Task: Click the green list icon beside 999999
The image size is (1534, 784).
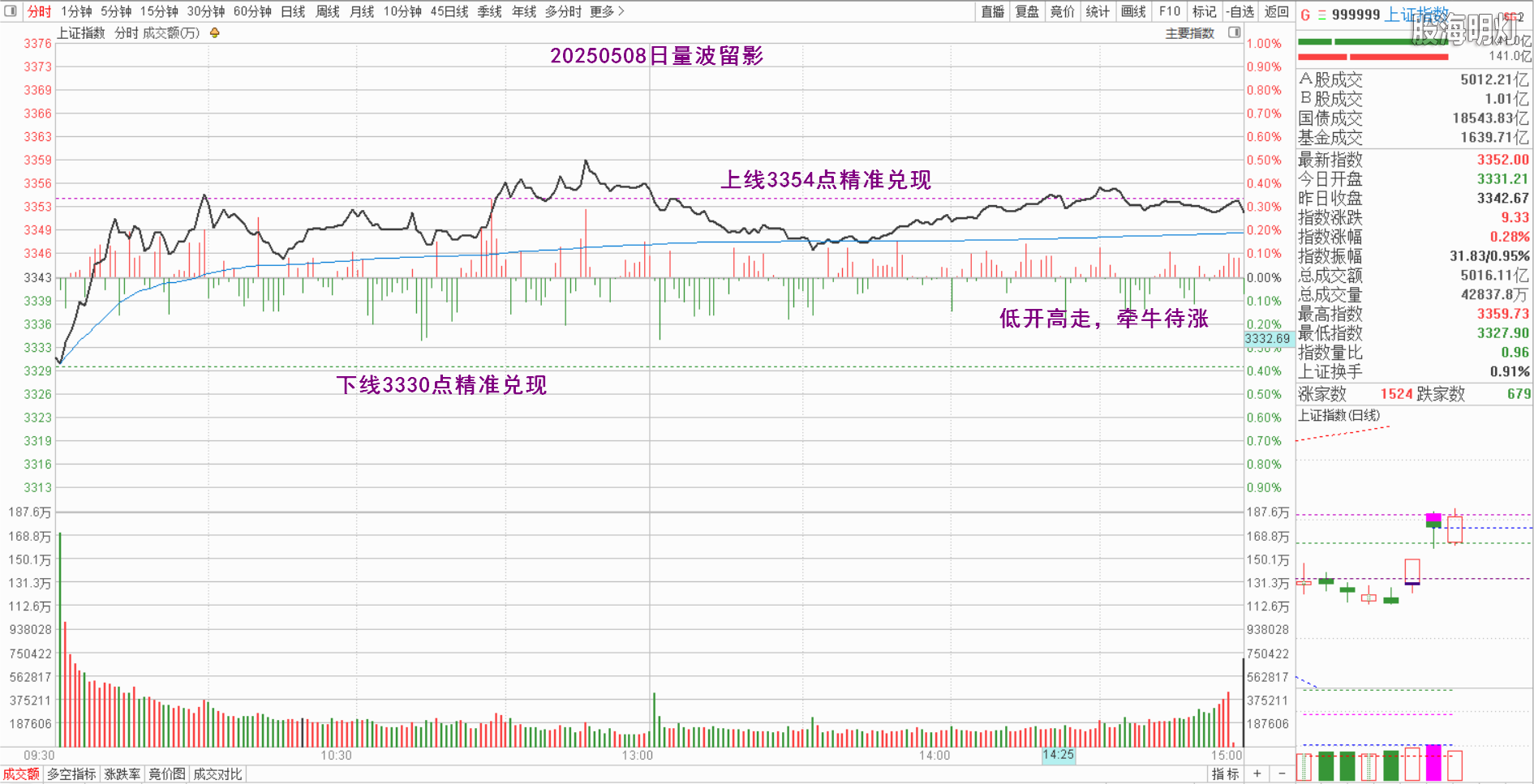Action: click(1322, 15)
